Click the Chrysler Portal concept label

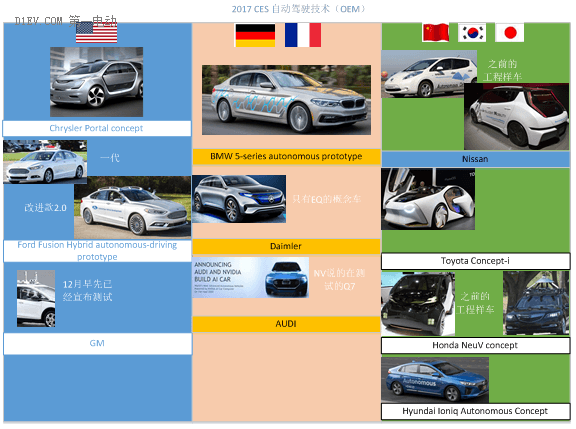97,128
